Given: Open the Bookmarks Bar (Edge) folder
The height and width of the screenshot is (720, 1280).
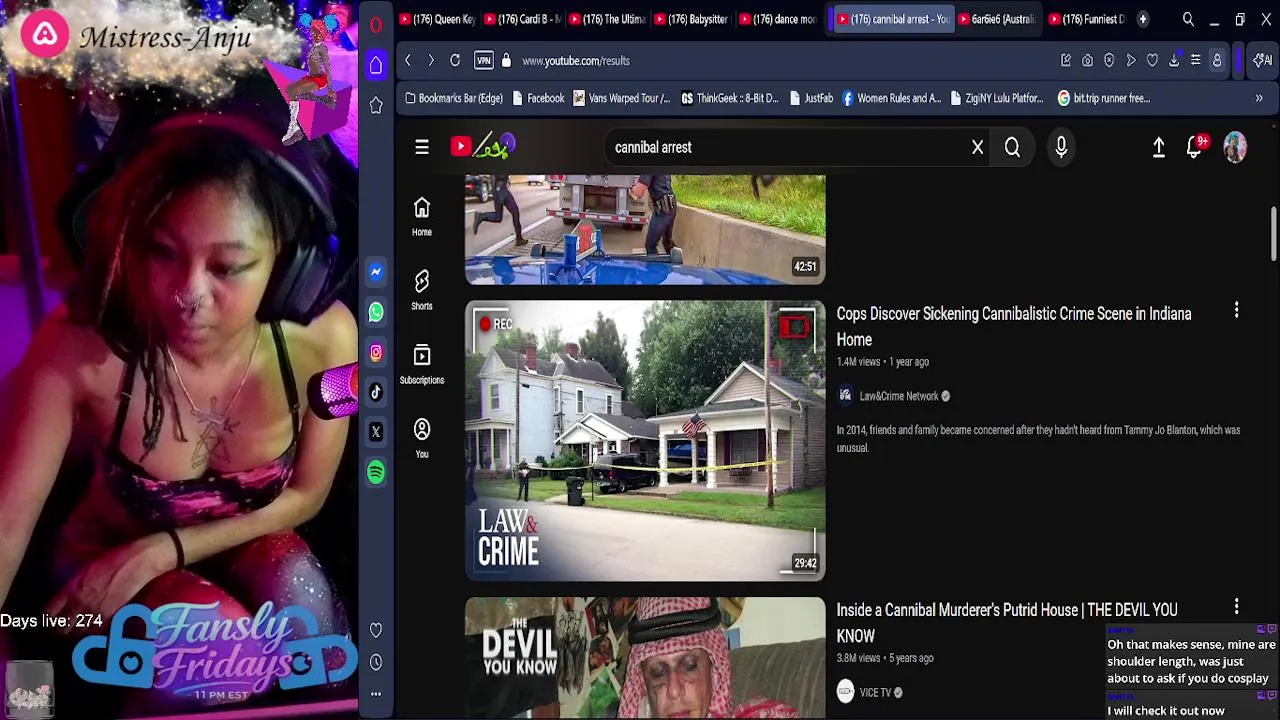Looking at the screenshot, I should [x=453, y=98].
